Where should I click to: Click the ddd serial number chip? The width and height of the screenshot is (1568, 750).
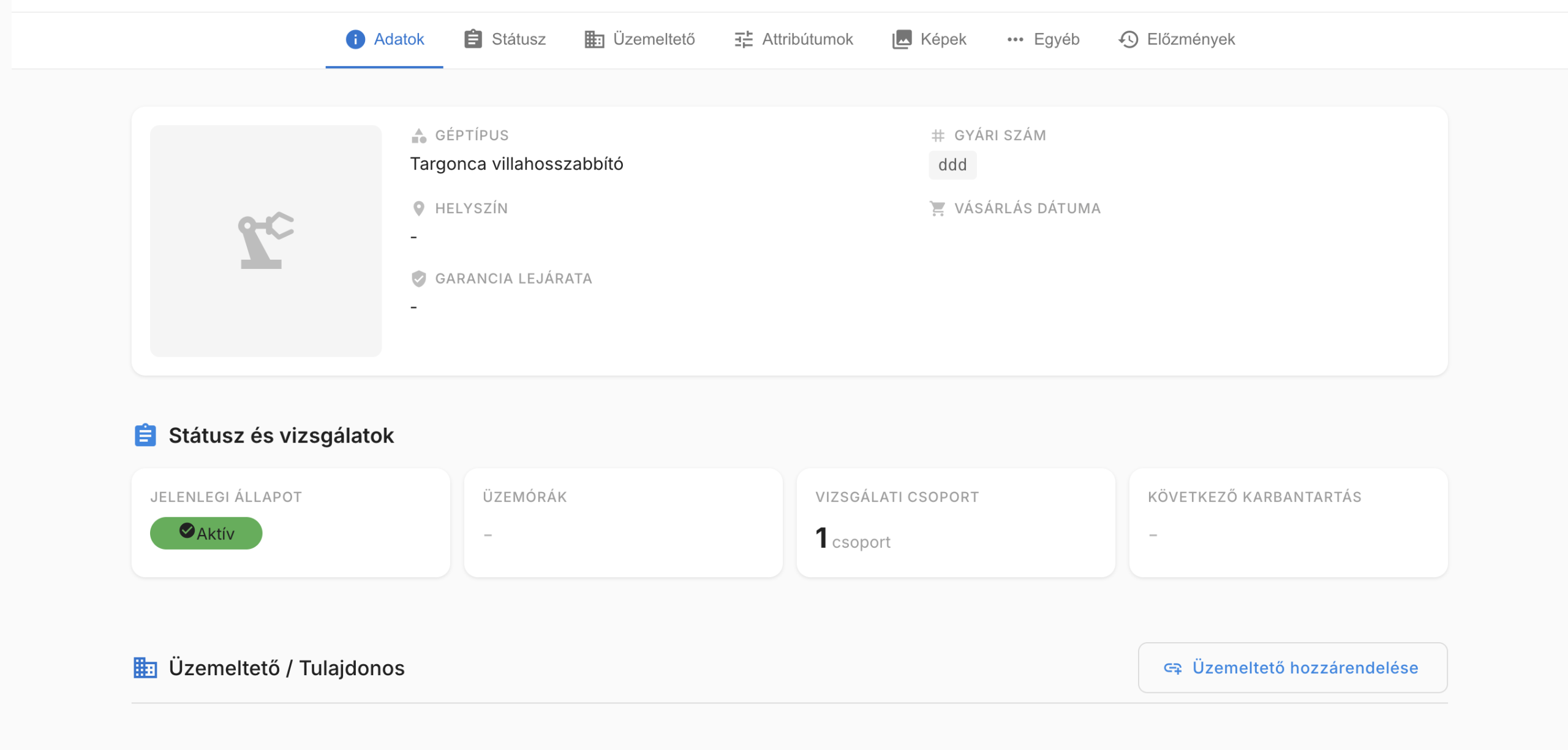coord(952,165)
